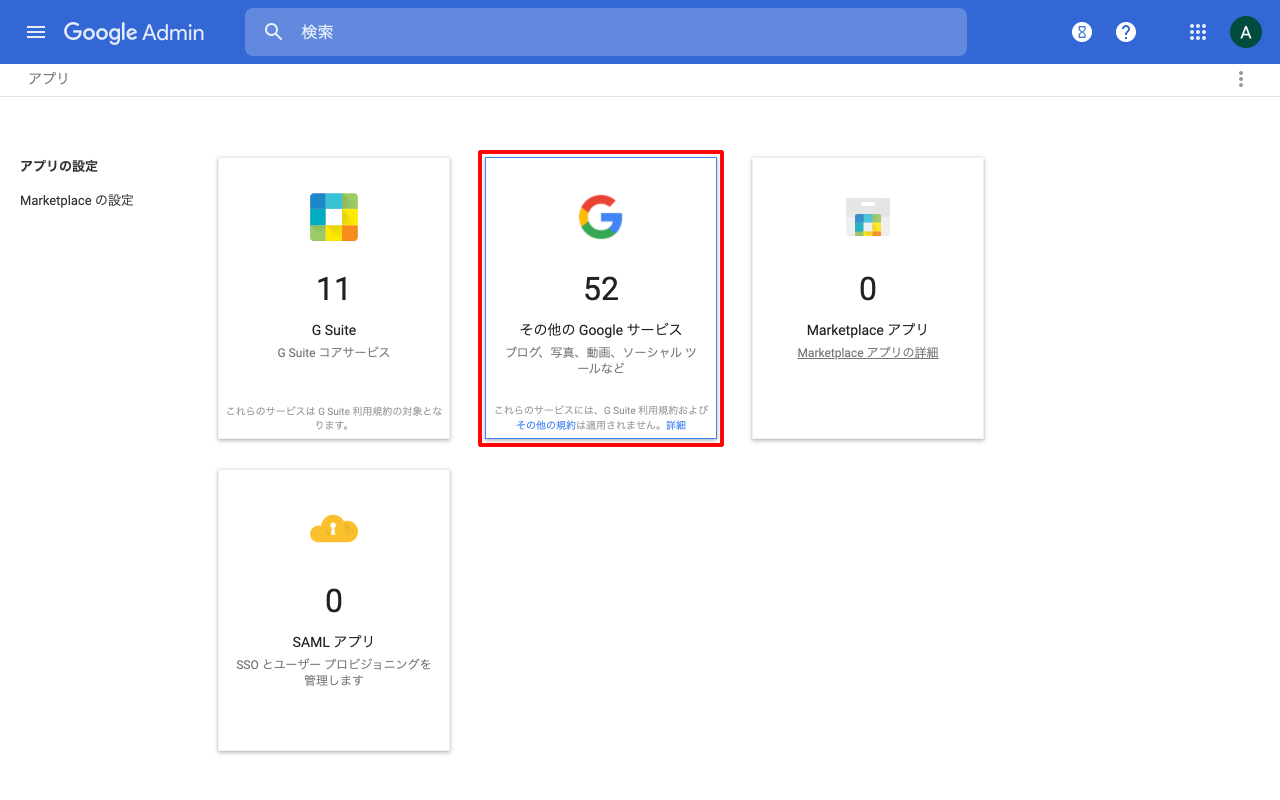Click the G Suite コアサービス subtitle

pyautogui.click(x=334, y=353)
